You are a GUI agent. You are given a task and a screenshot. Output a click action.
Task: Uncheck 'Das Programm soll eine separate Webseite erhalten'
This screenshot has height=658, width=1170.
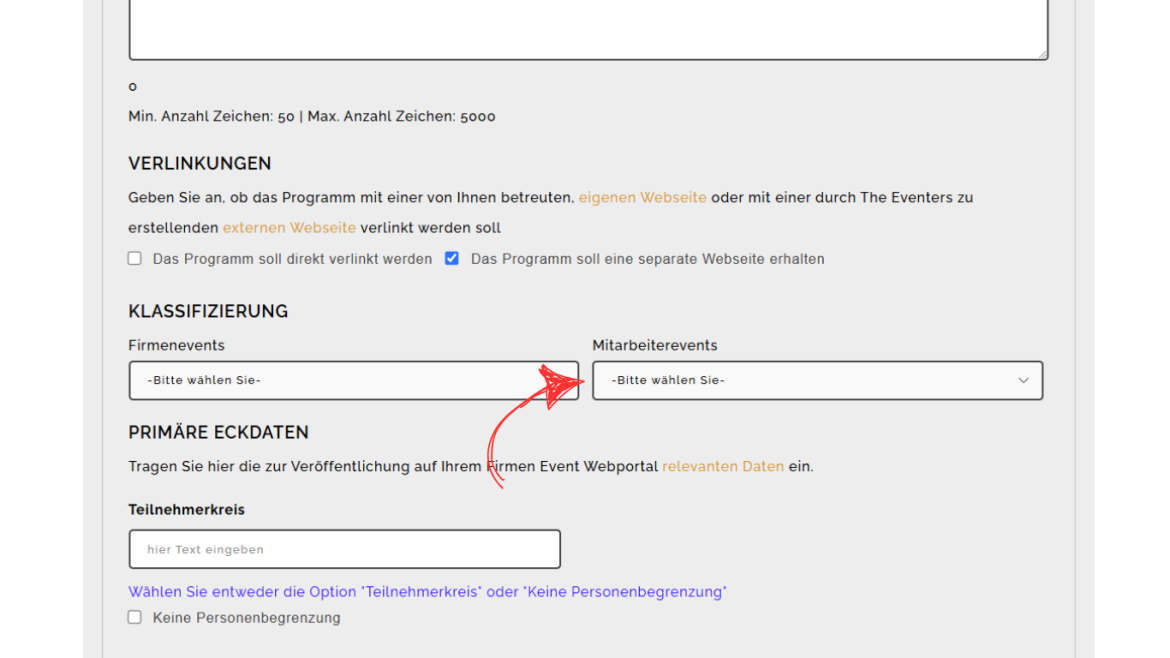tap(451, 258)
